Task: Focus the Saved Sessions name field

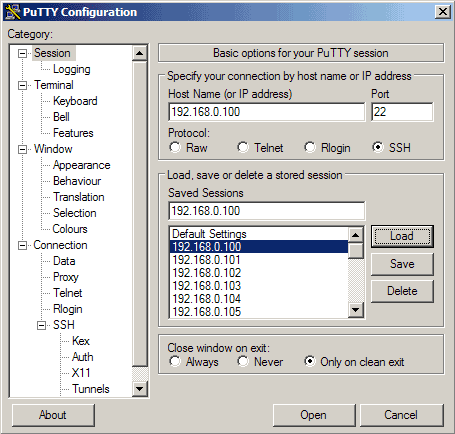Action: [266, 211]
